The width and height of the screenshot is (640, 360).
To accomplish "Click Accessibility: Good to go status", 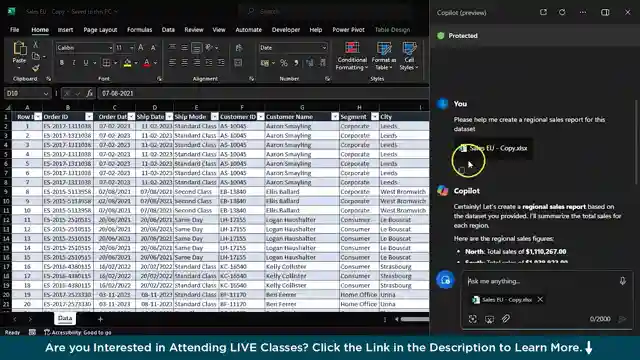I will point(78,332).
